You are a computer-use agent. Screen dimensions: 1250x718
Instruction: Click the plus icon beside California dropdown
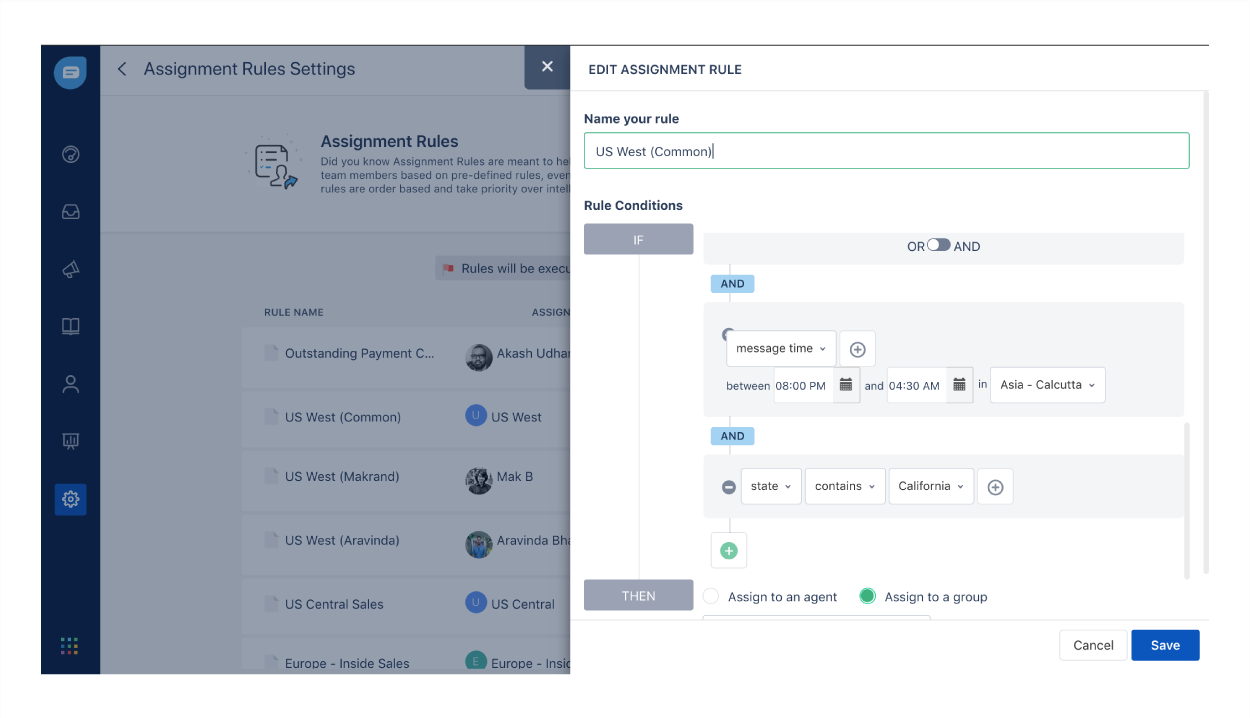pyautogui.click(x=995, y=487)
